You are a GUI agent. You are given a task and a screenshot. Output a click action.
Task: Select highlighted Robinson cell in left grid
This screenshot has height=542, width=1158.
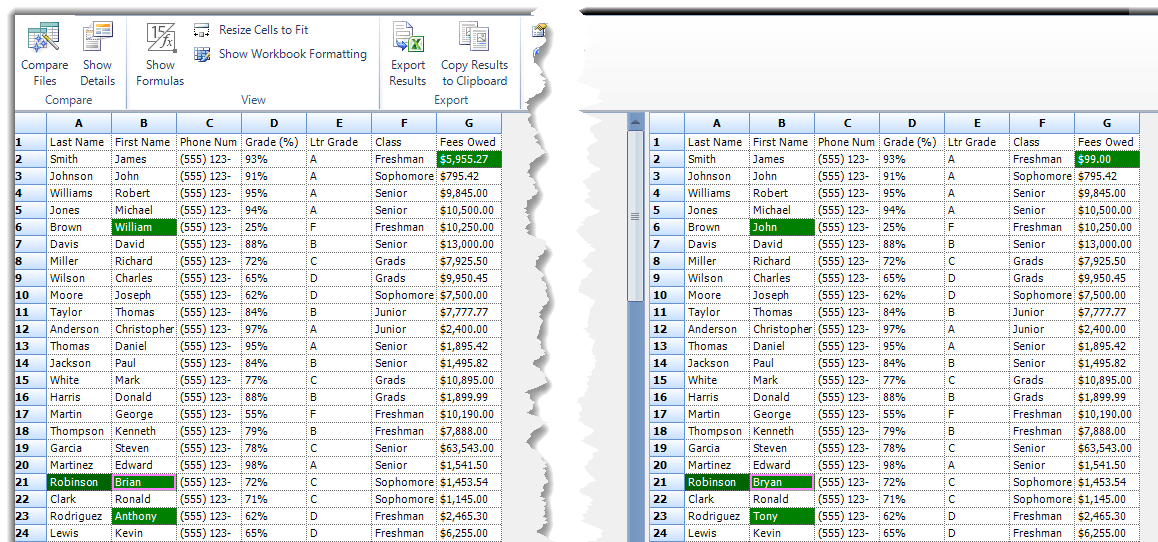(x=79, y=482)
